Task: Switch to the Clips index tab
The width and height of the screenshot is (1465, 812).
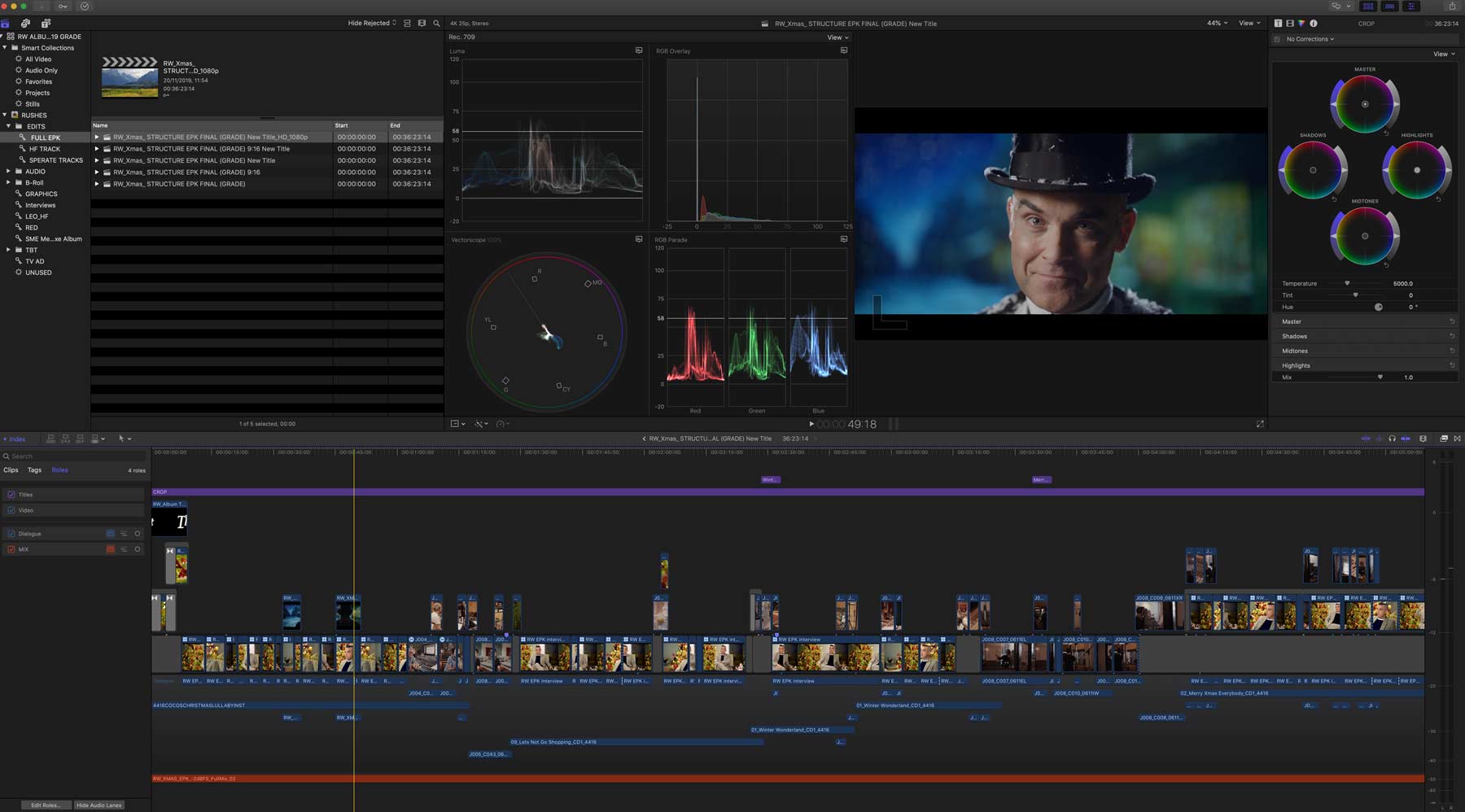Action: coord(11,470)
